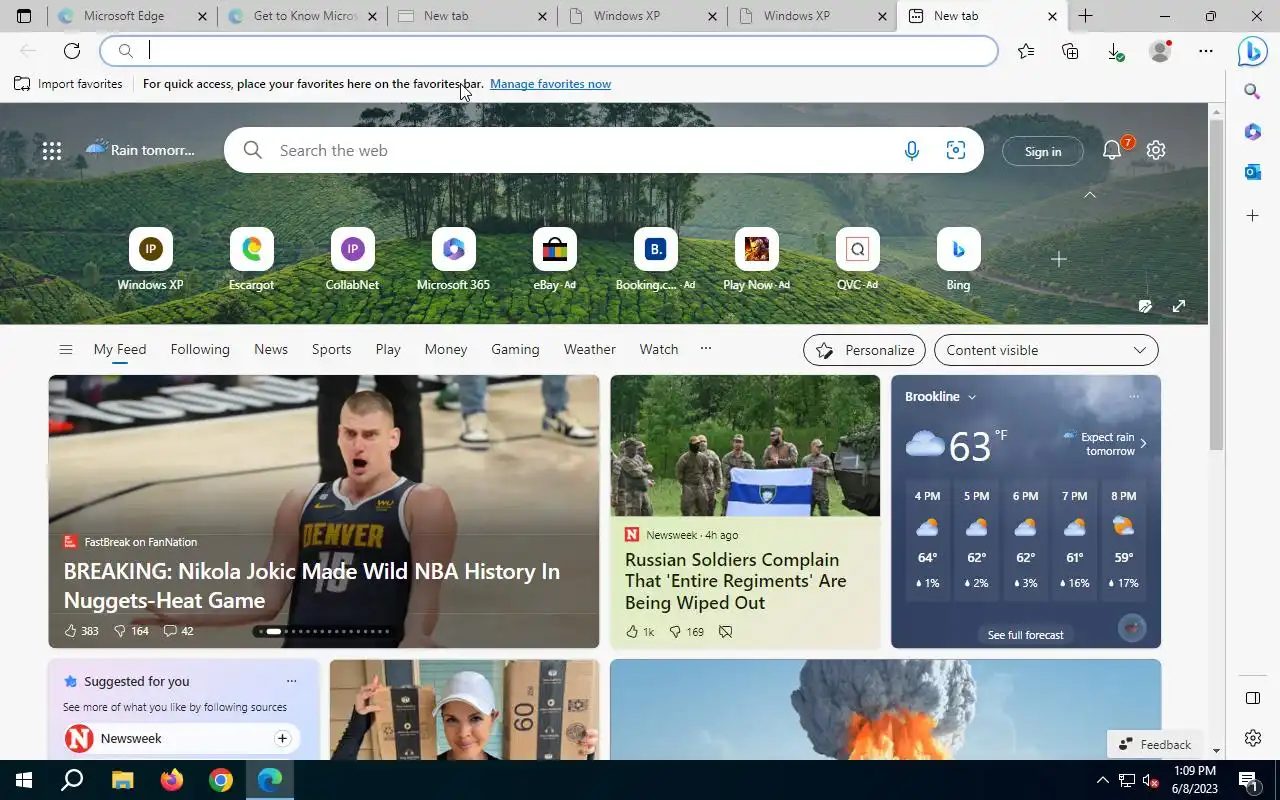1280x800 pixels.
Task: Open notifications bell with 7 badge
Action: click(1113, 150)
